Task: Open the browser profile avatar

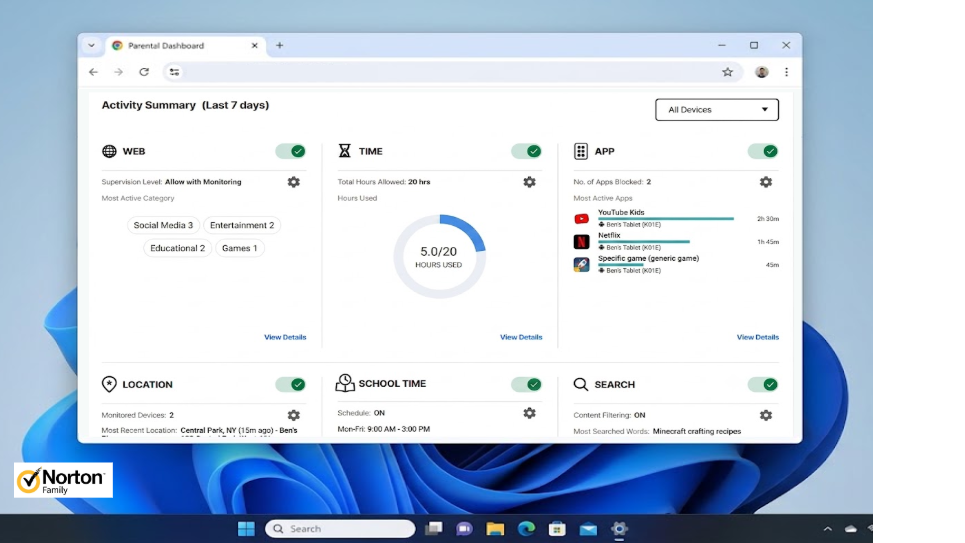Action: tap(761, 72)
